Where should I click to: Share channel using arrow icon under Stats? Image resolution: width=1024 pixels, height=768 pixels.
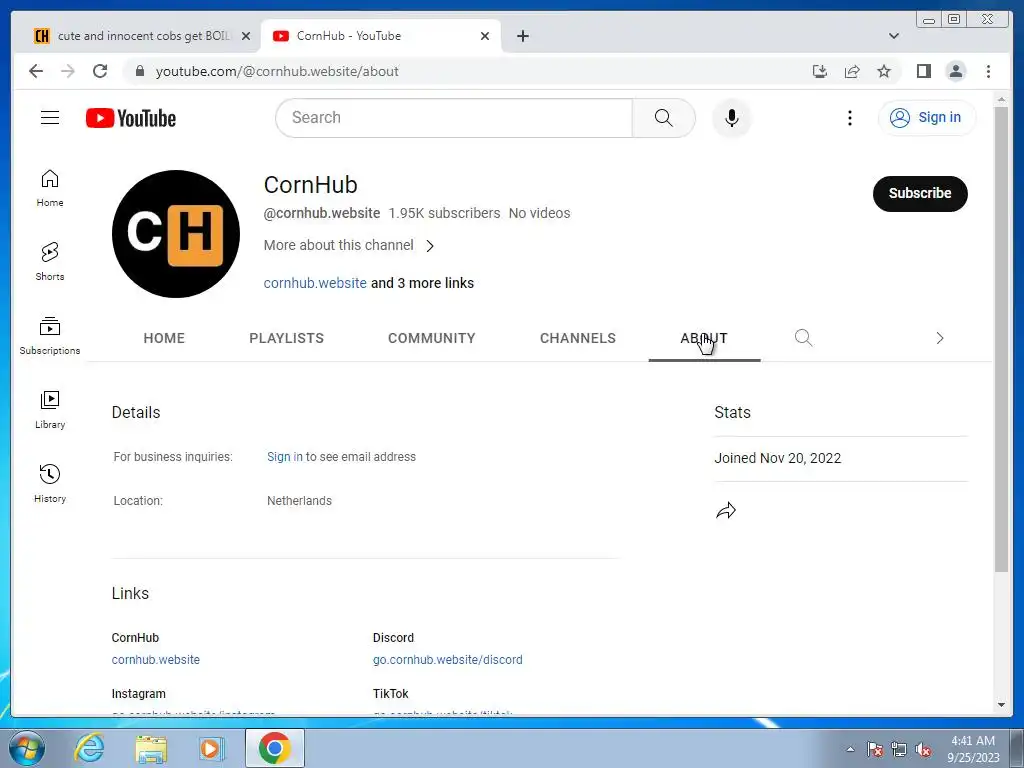pyautogui.click(x=726, y=510)
